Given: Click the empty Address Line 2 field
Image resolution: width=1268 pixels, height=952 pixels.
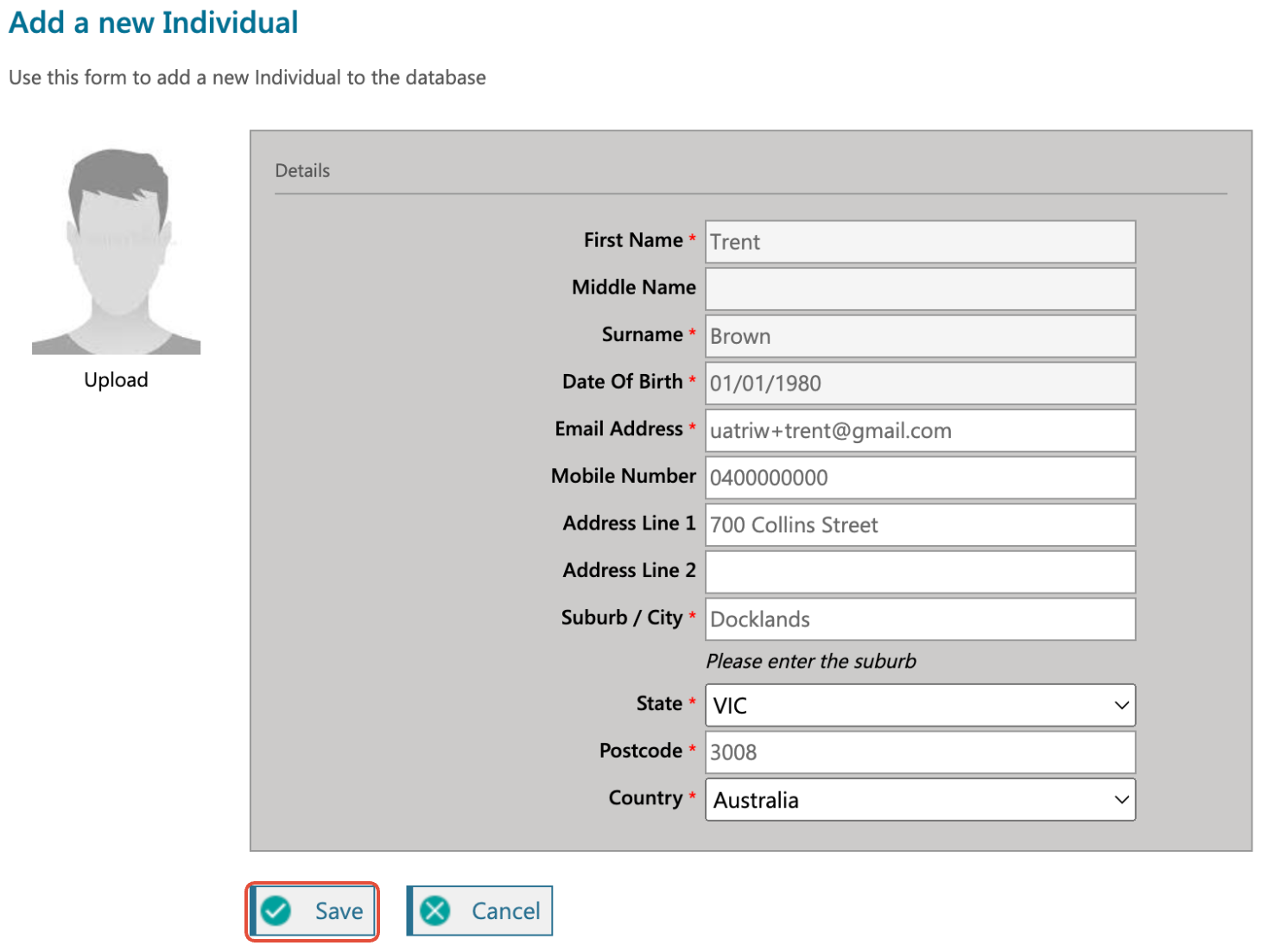Looking at the screenshot, I should [919, 572].
